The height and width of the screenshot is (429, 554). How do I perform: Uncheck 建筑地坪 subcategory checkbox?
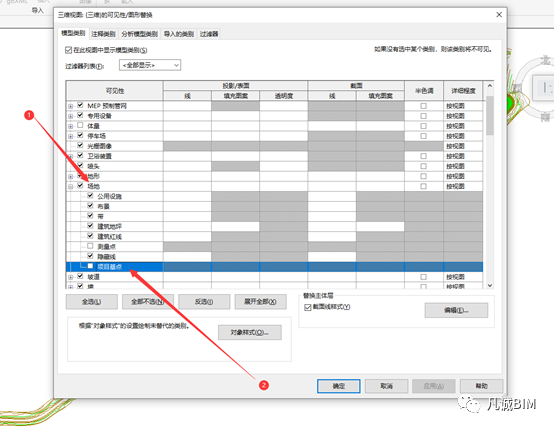pyautogui.click(x=90, y=226)
